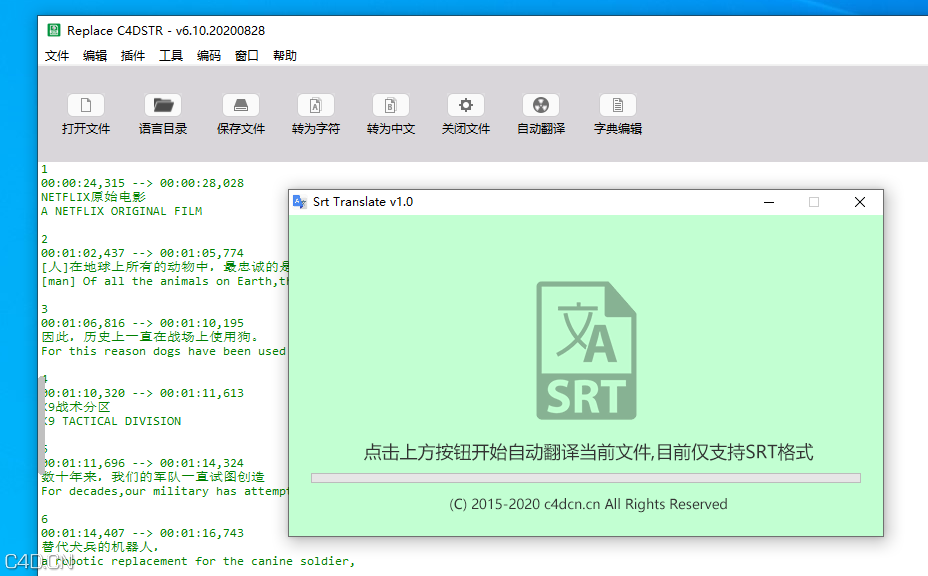Open the 编辑 menu
Screen dimensions: 928x576
tap(95, 55)
